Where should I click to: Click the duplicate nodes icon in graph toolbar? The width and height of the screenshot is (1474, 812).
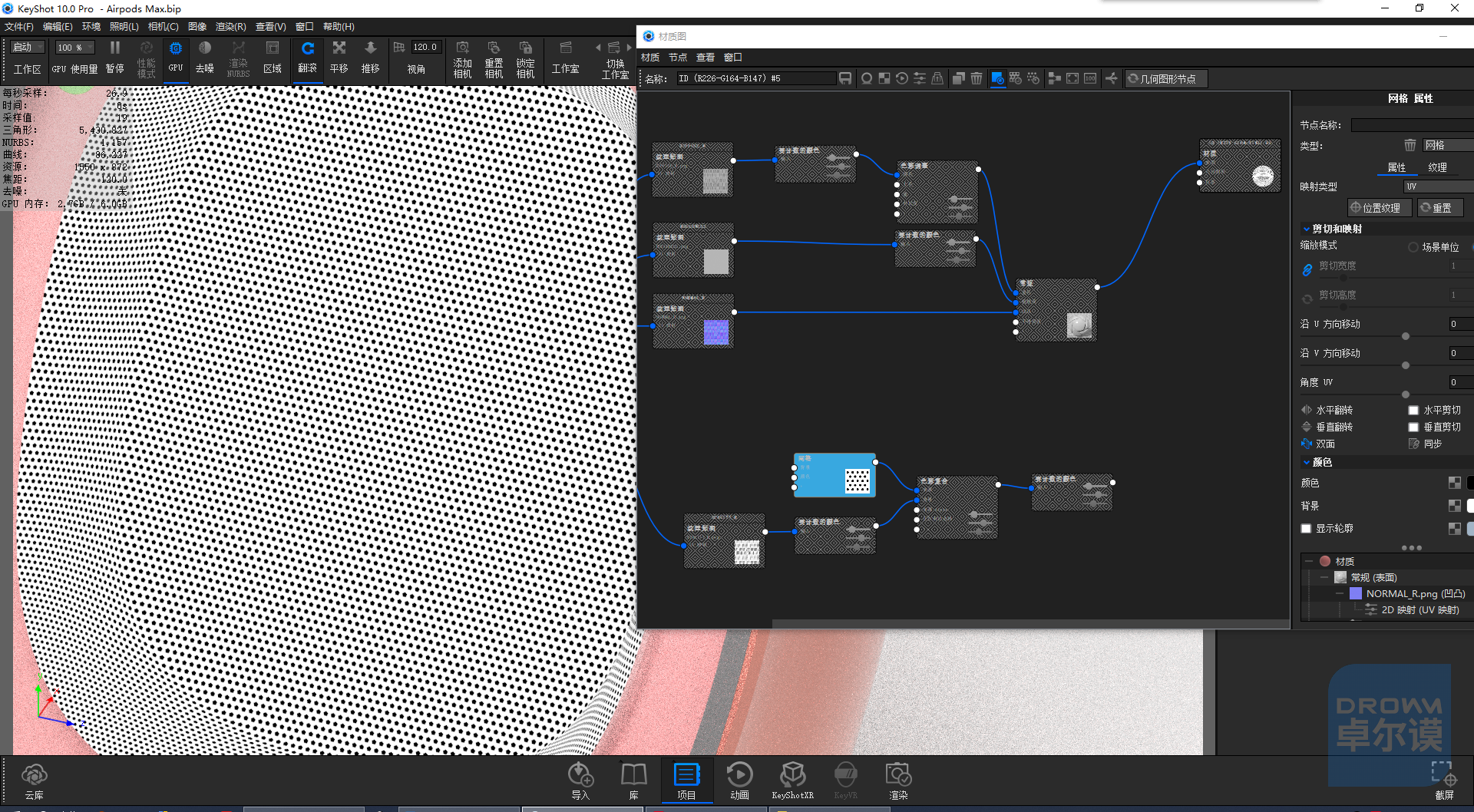(959, 78)
